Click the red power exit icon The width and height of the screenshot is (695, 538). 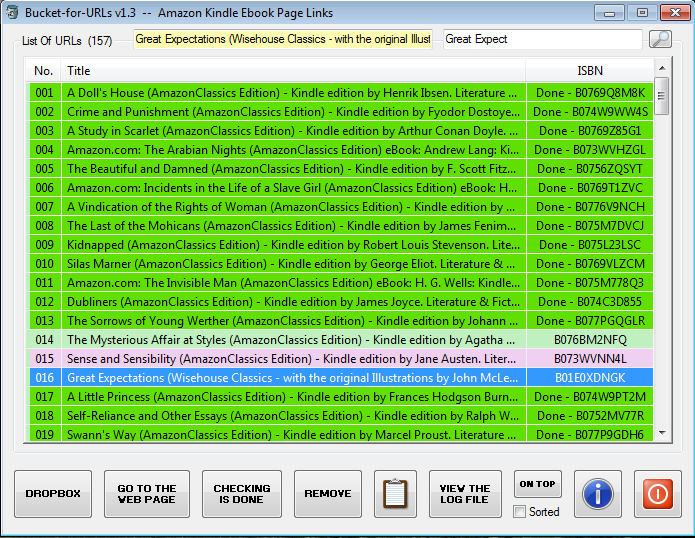tap(657, 494)
